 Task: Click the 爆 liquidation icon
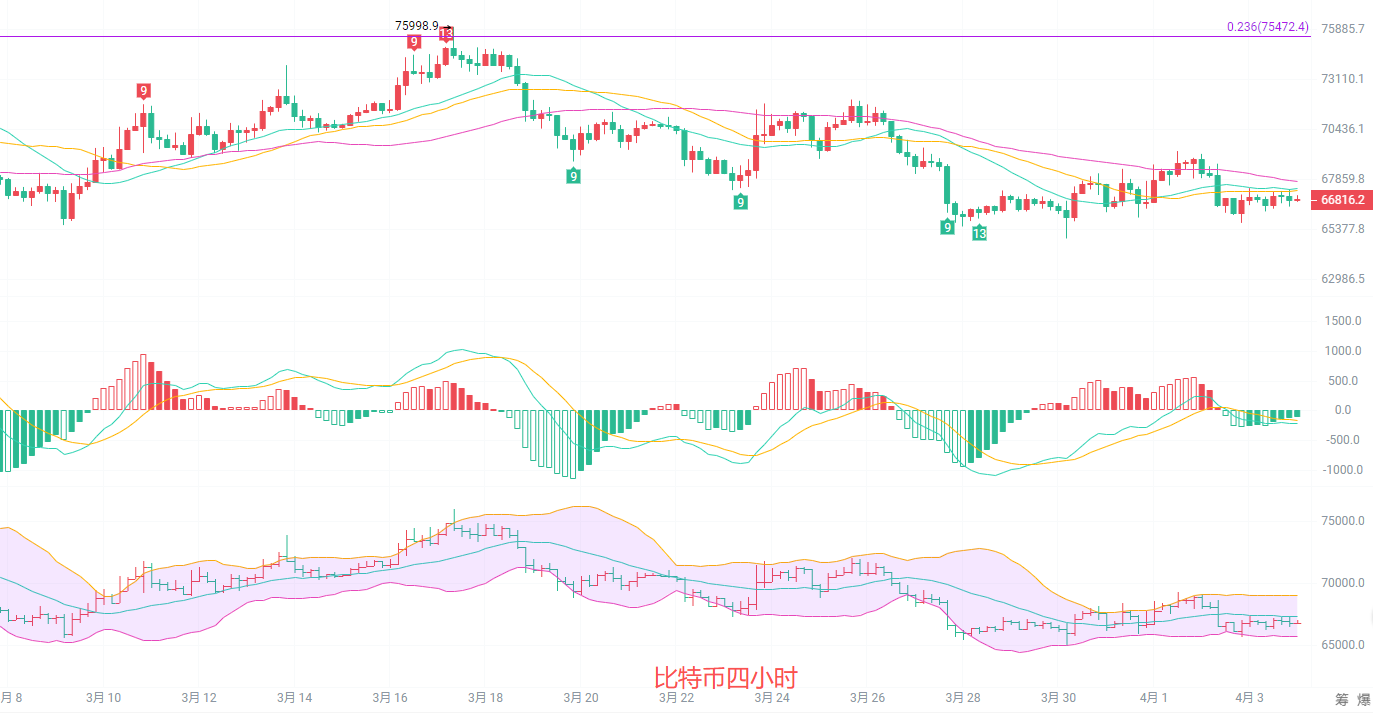point(1363,698)
